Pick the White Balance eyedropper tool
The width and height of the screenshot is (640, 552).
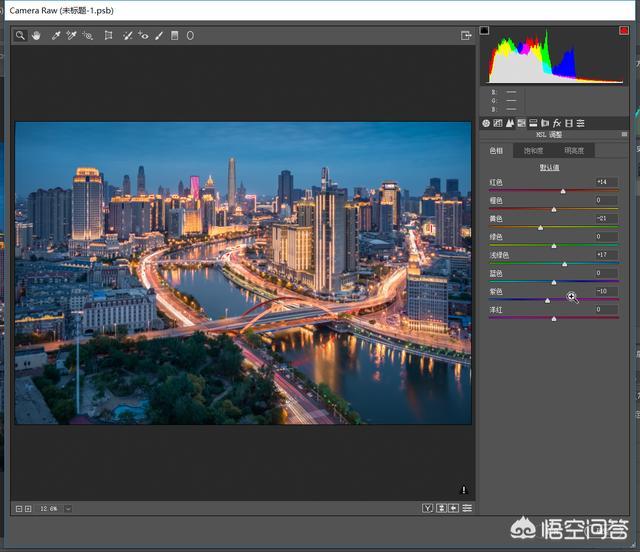[x=56, y=35]
